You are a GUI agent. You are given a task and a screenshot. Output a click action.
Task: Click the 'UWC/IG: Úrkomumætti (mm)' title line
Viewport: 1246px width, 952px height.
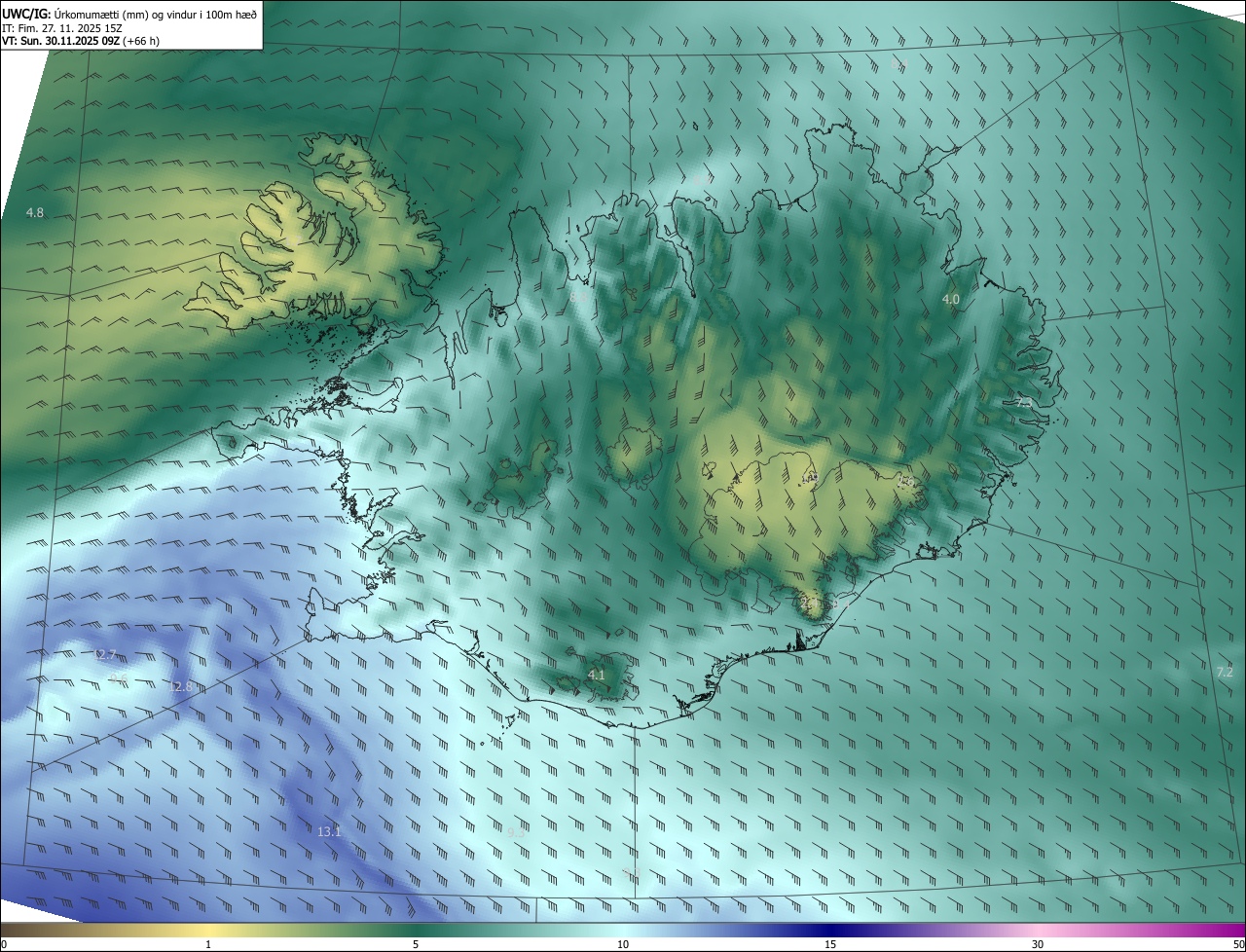point(129,13)
